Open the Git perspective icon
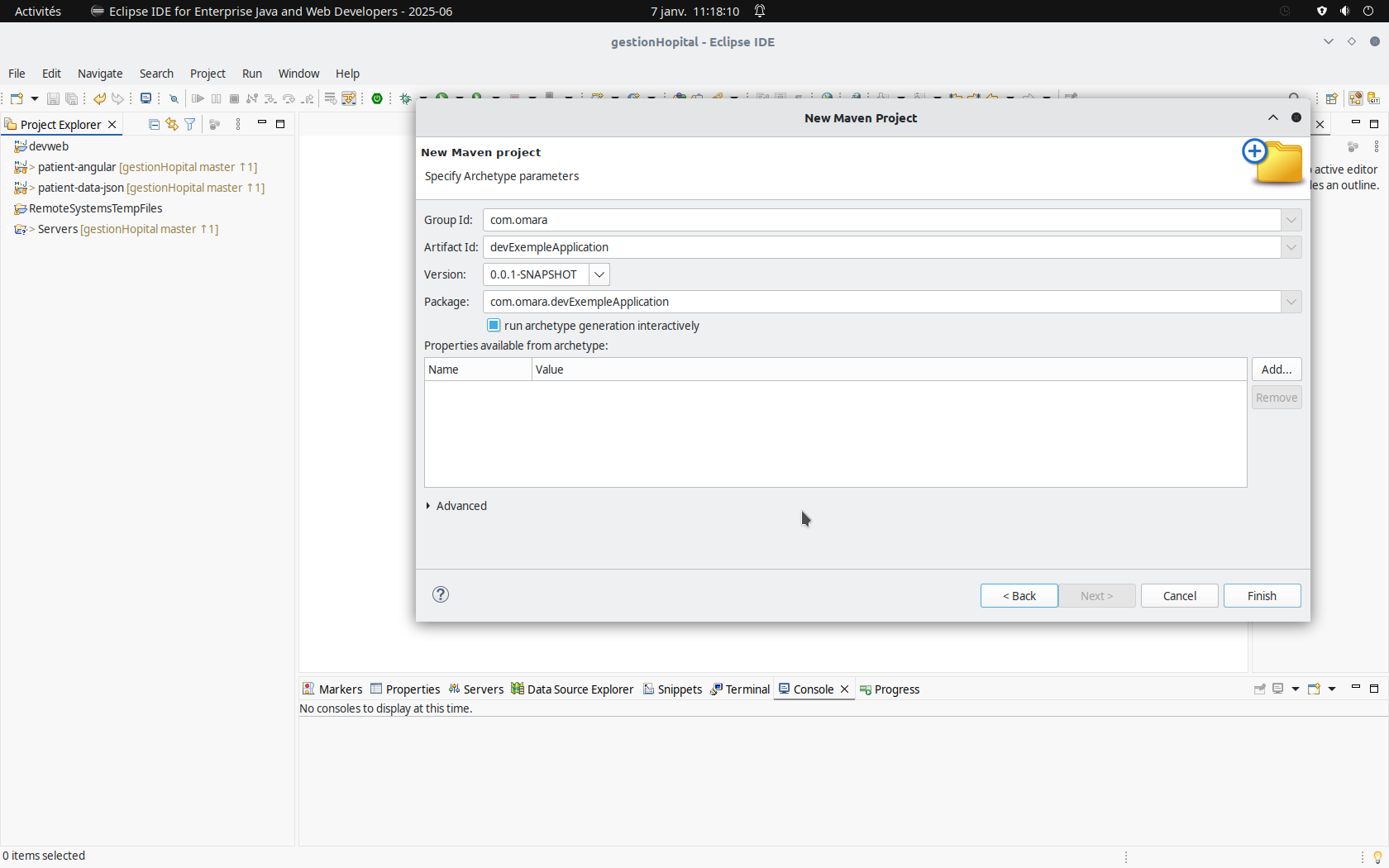 (1373, 99)
